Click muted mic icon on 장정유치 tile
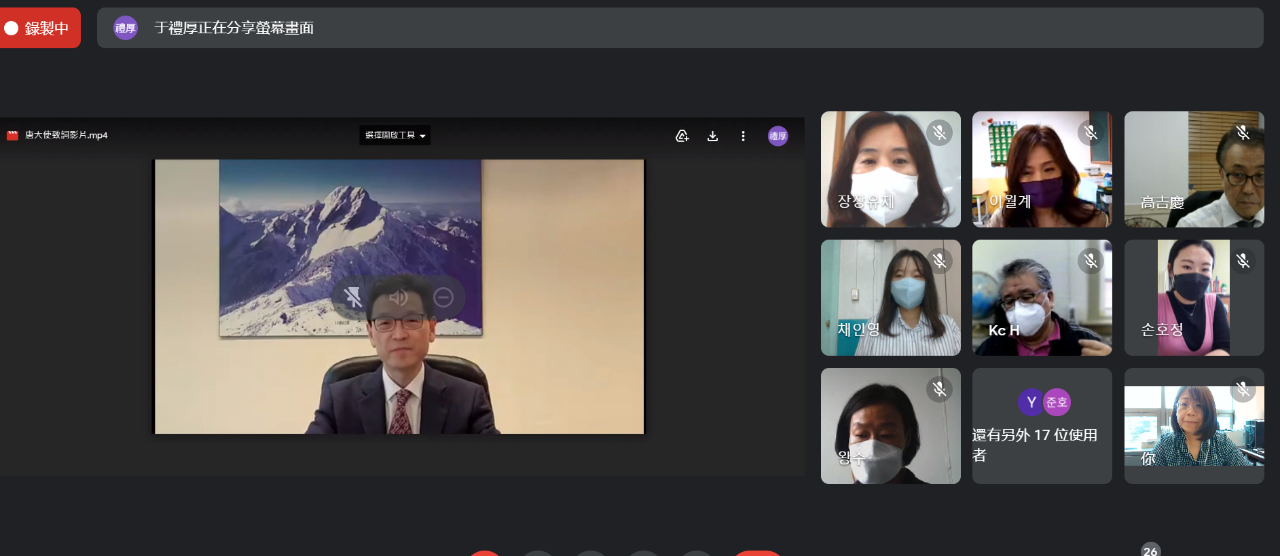The width and height of the screenshot is (1280, 556). point(938,132)
